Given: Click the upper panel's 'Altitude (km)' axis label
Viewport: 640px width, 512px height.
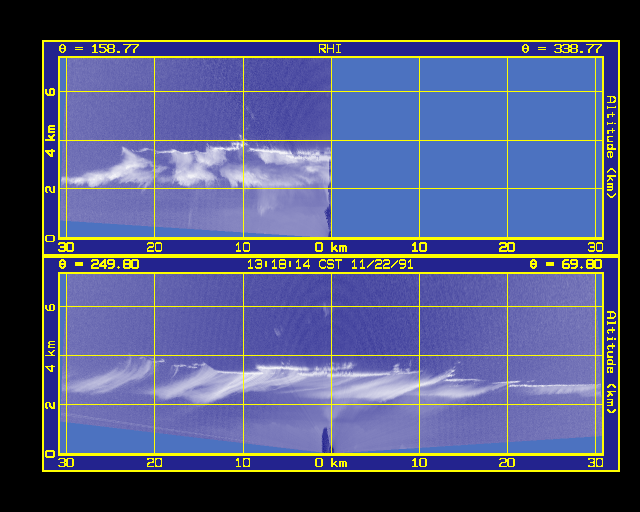Looking at the screenshot, I should click(x=610, y=147).
